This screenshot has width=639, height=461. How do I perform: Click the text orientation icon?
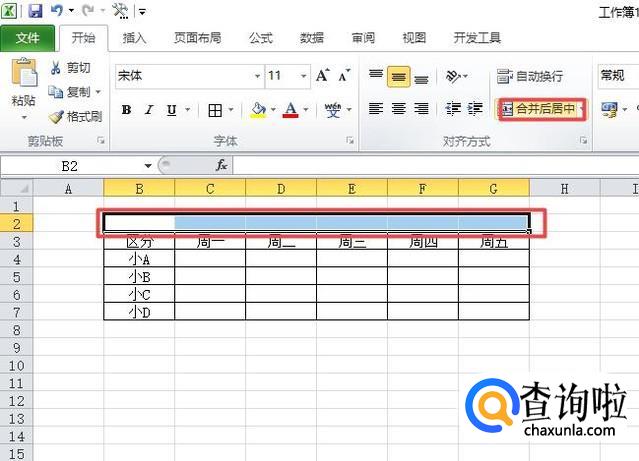[x=453, y=76]
